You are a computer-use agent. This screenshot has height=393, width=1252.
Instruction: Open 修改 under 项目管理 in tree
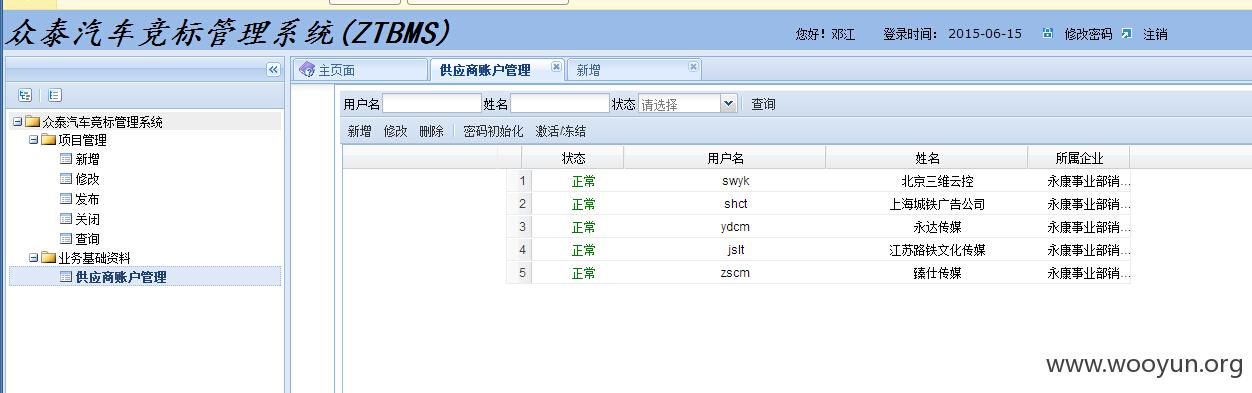pos(87,179)
